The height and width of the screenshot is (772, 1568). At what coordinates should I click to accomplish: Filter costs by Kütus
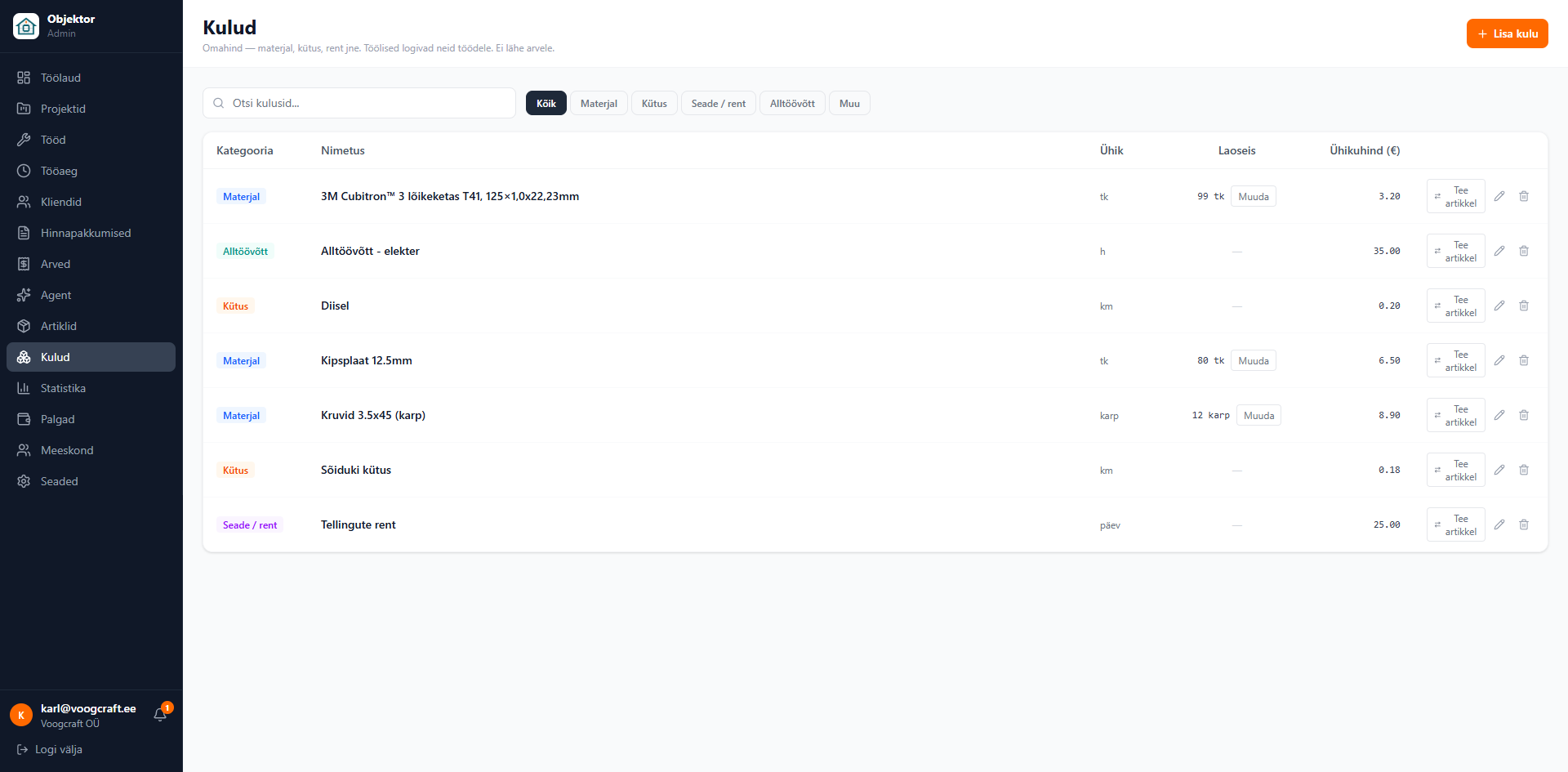[x=654, y=103]
